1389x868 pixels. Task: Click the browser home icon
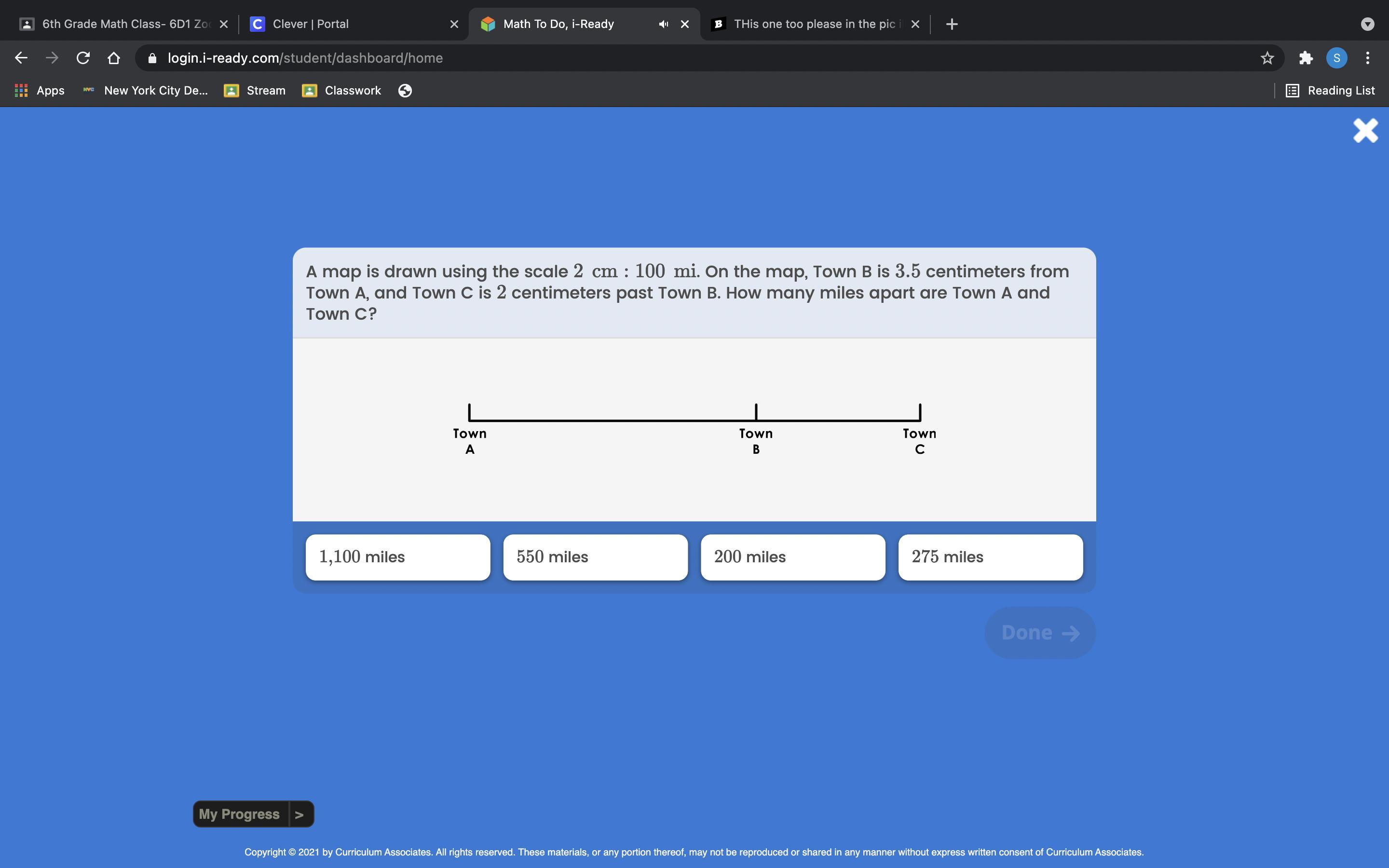(x=114, y=58)
